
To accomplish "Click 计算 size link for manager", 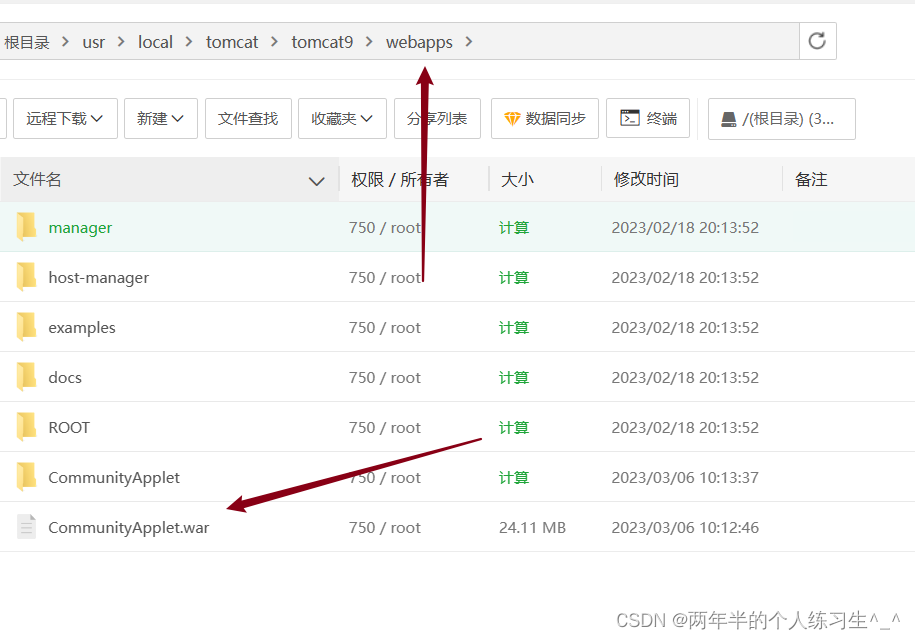I will 514,228.
